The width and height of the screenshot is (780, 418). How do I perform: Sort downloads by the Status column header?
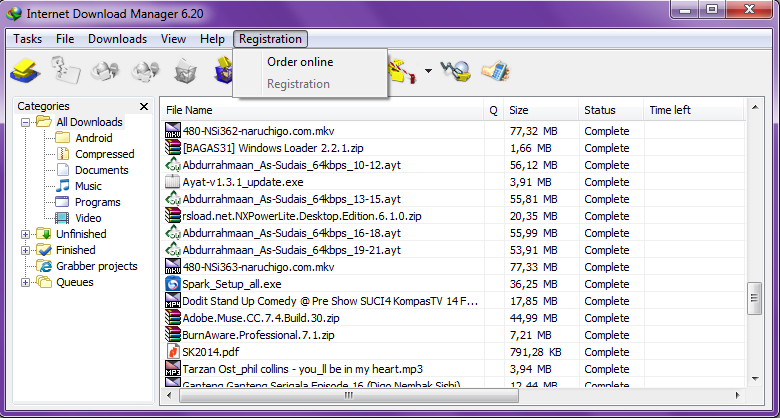pyautogui.click(x=611, y=110)
